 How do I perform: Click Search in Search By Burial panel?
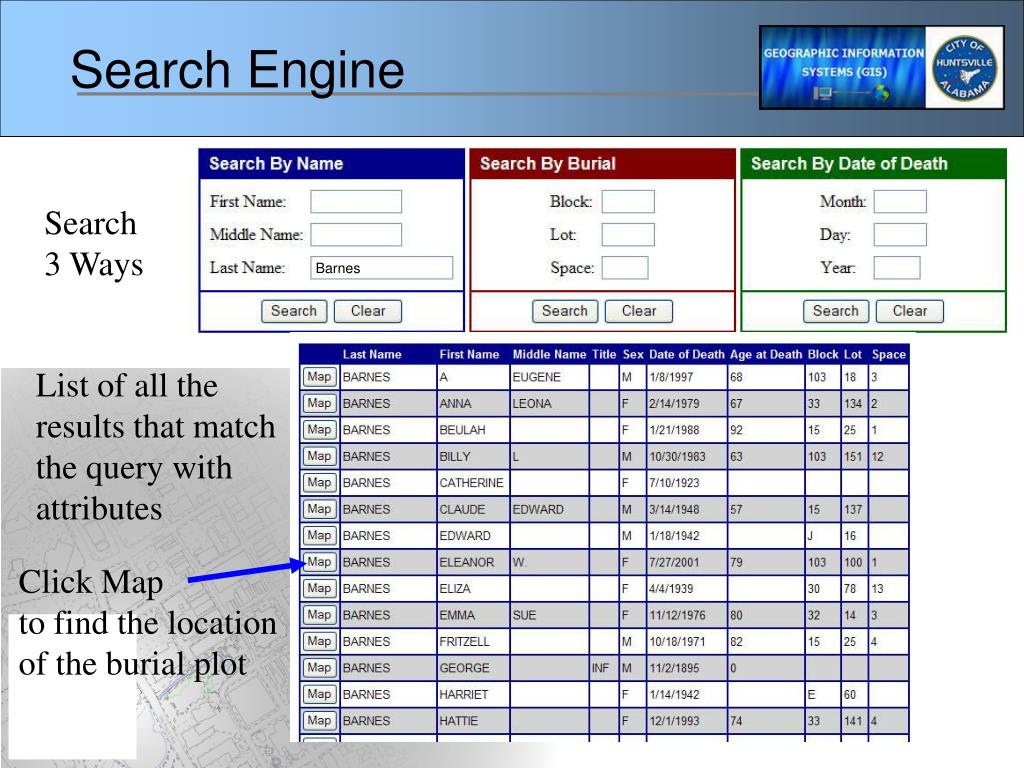point(565,311)
